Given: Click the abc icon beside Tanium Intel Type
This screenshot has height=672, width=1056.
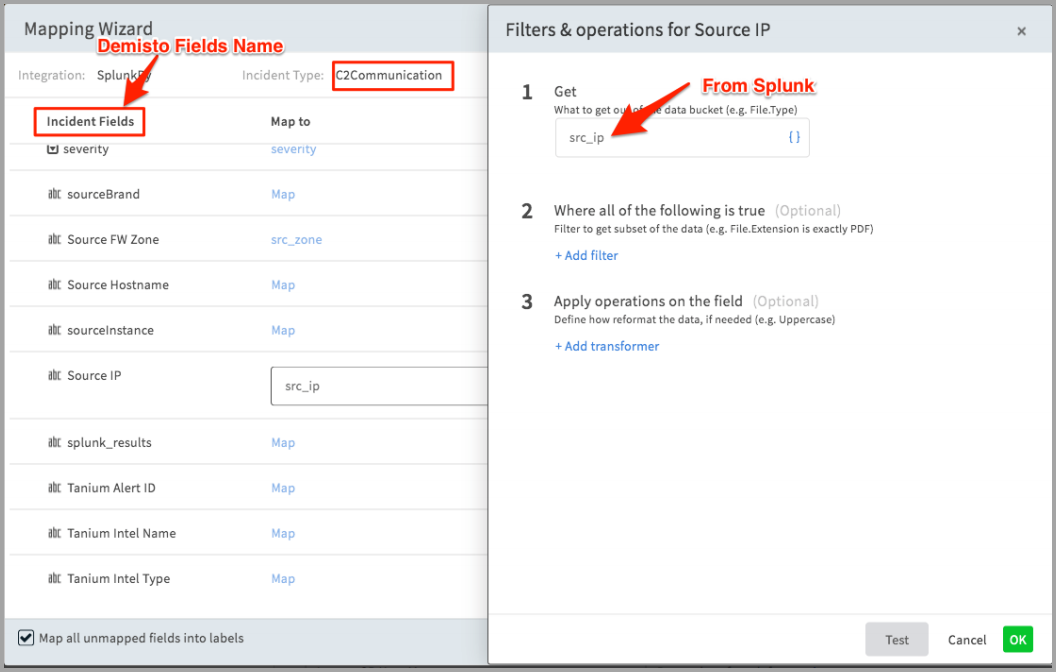Looking at the screenshot, I should 55,578.
